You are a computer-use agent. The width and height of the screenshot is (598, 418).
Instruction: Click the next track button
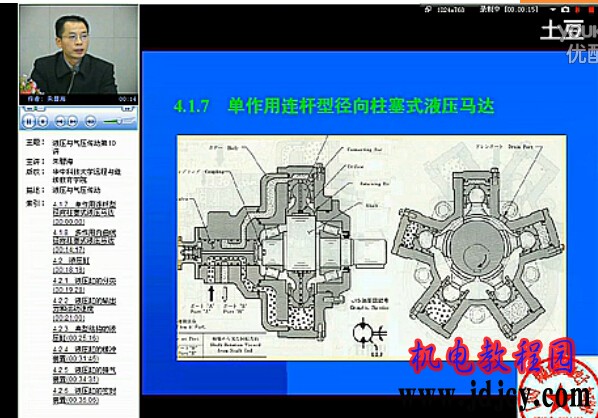pyautogui.click(x=73, y=122)
